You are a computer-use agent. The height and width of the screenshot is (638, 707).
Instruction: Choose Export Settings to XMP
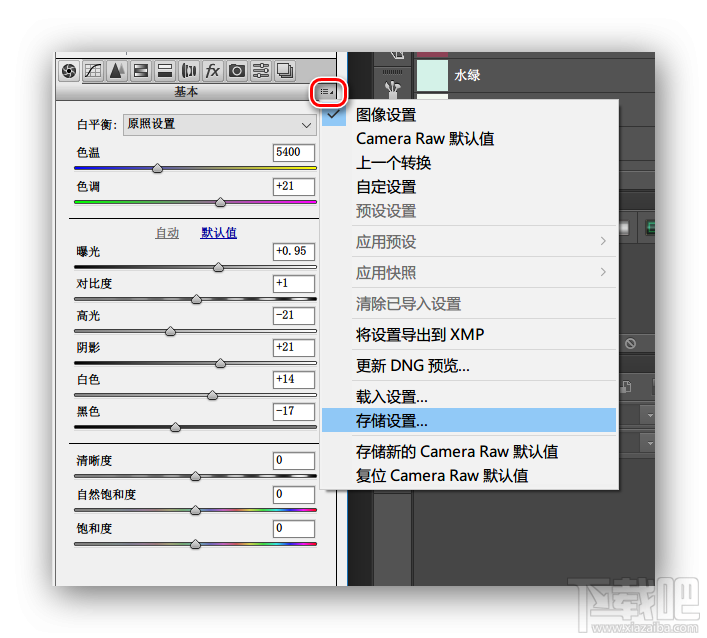469,335
